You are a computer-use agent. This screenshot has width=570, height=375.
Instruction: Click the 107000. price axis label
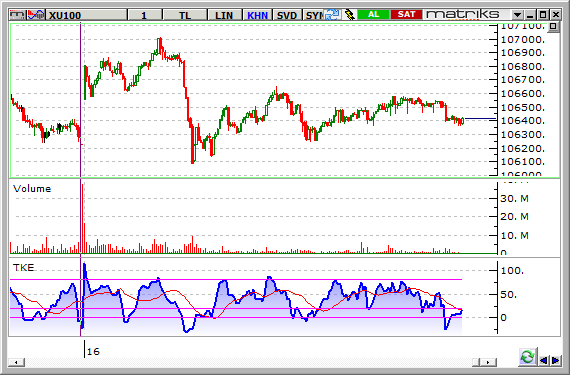[x=523, y=40]
